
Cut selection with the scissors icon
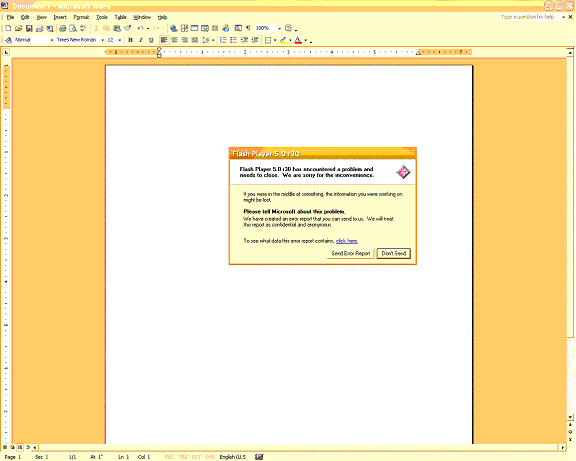click(x=96, y=28)
